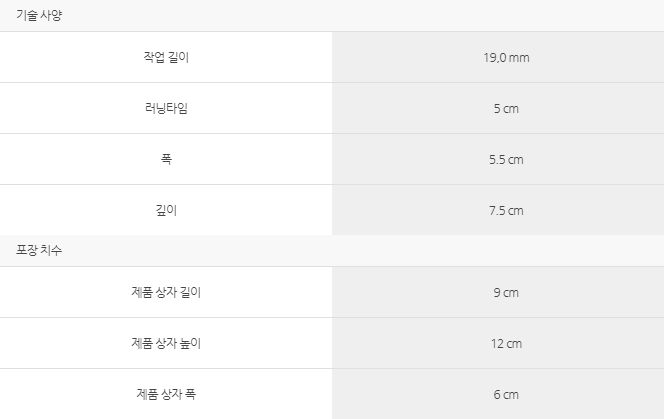Click the 러닝타임 row label
The image size is (664, 419).
166,108
